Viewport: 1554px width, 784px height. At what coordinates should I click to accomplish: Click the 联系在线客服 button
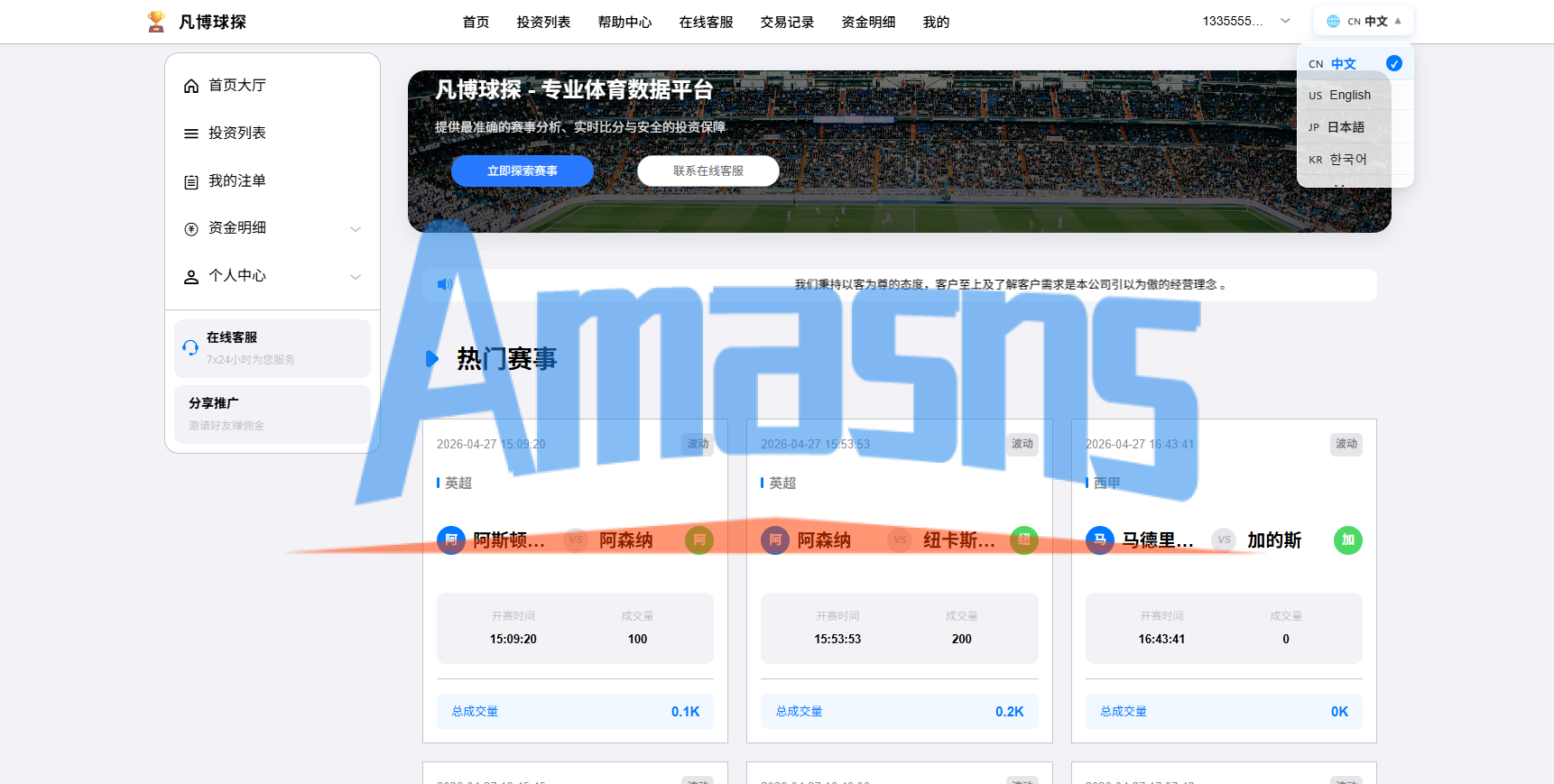(x=708, y=171)
